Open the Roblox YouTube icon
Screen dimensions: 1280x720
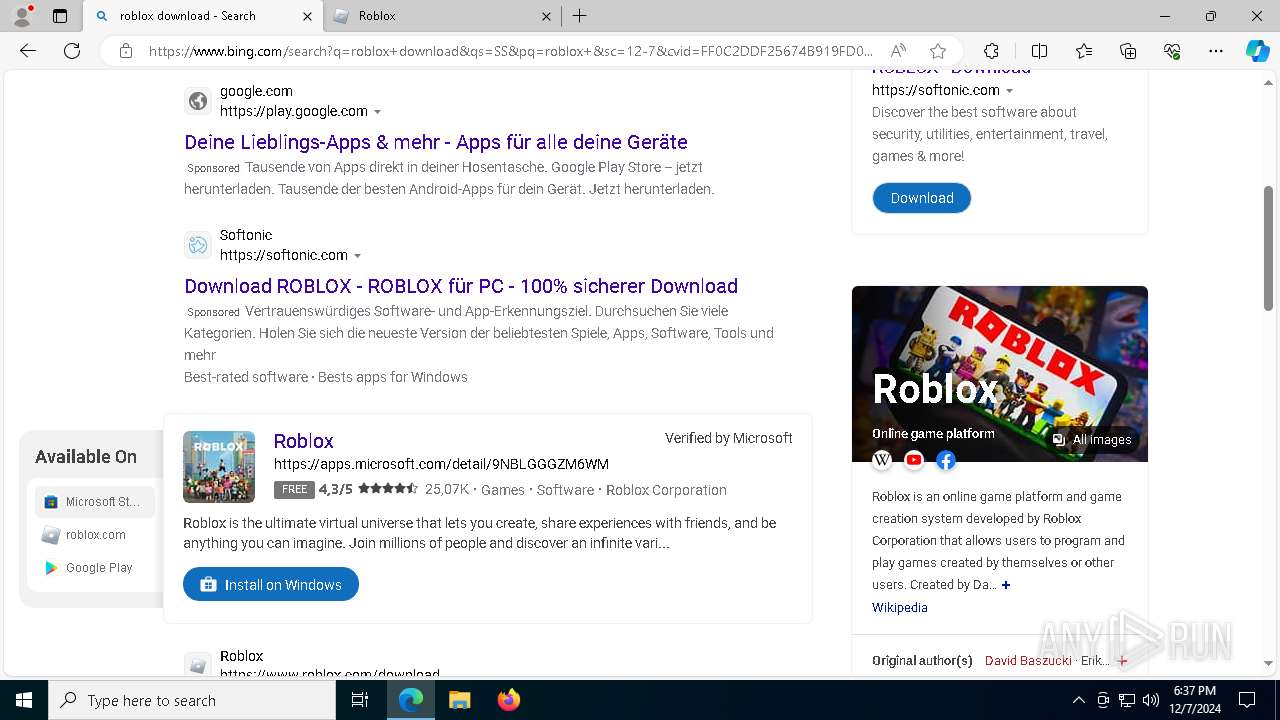pyautogui.click(x=914, y=460)
